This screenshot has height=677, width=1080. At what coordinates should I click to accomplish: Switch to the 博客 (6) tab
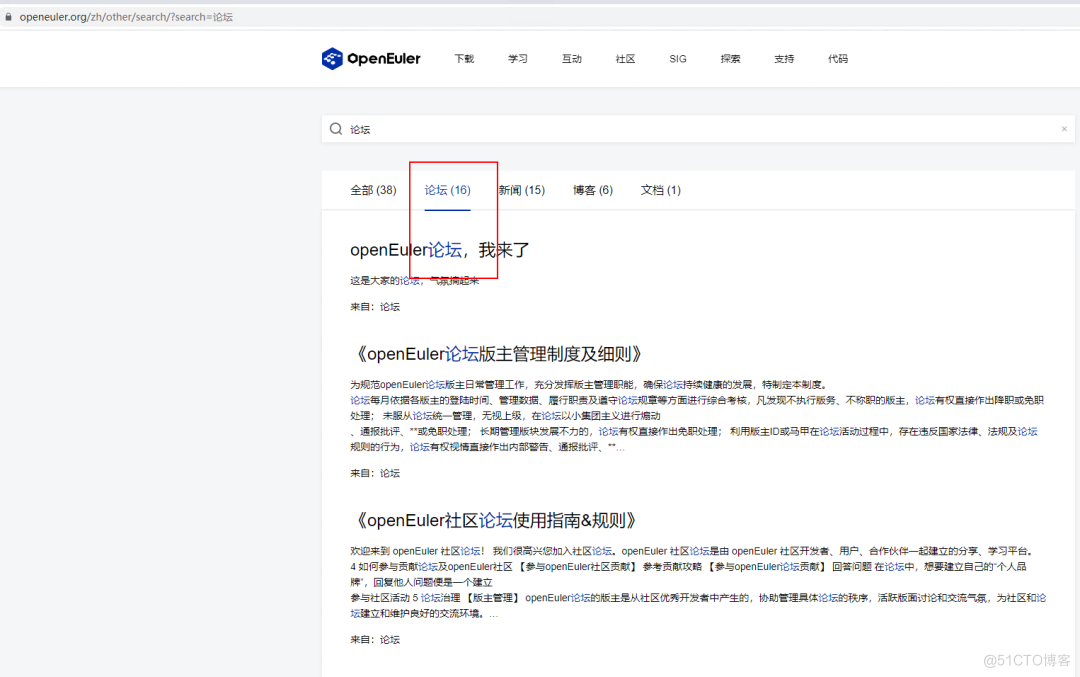[x=591, y=189]
